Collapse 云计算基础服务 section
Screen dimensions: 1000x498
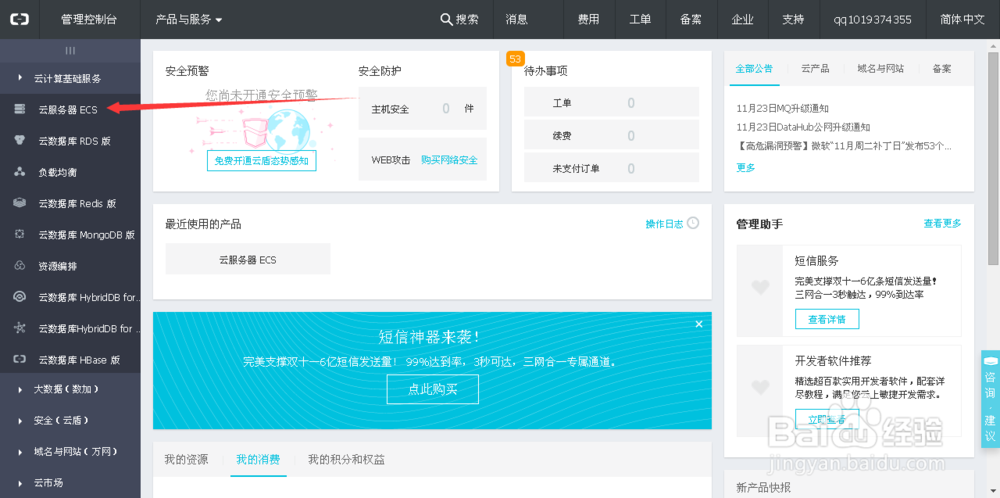[x=70, y=78]
